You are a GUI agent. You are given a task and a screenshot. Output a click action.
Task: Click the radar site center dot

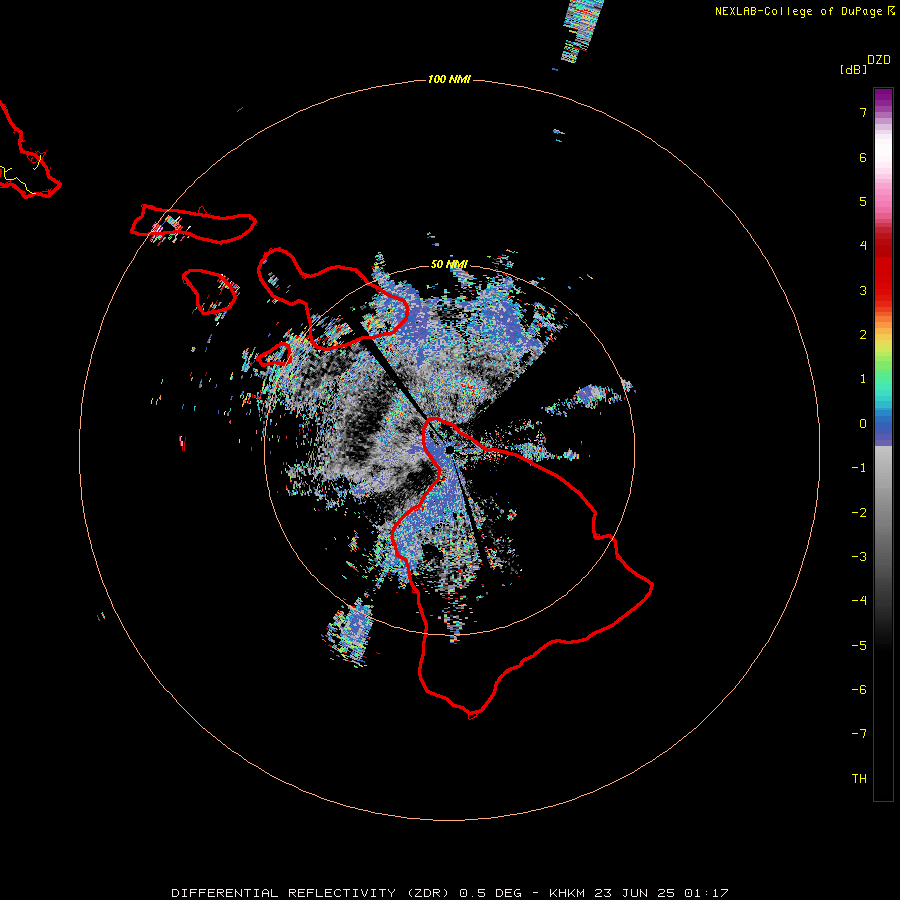[449, 449]
